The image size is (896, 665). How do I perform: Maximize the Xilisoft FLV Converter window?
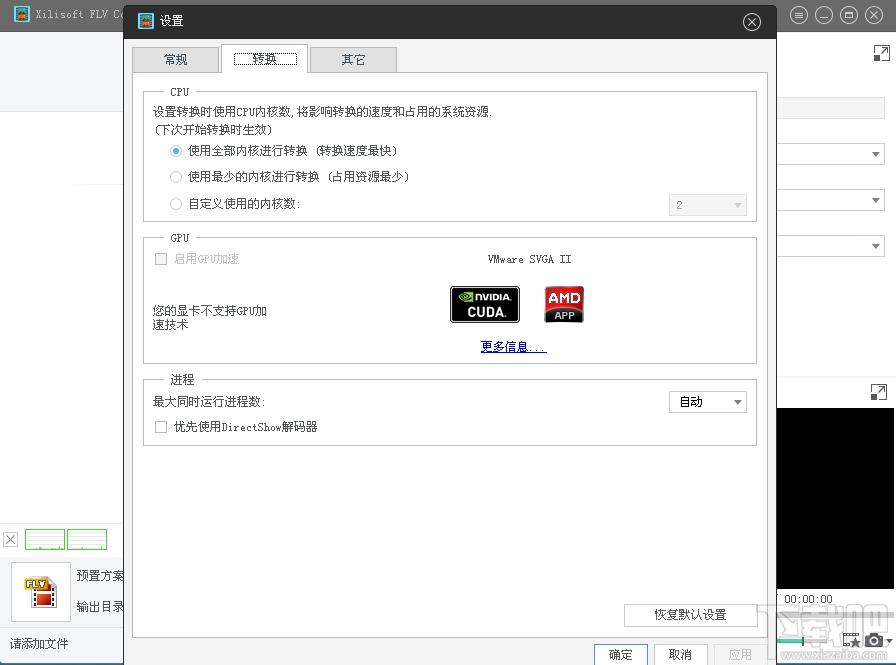tap(849, 15)
